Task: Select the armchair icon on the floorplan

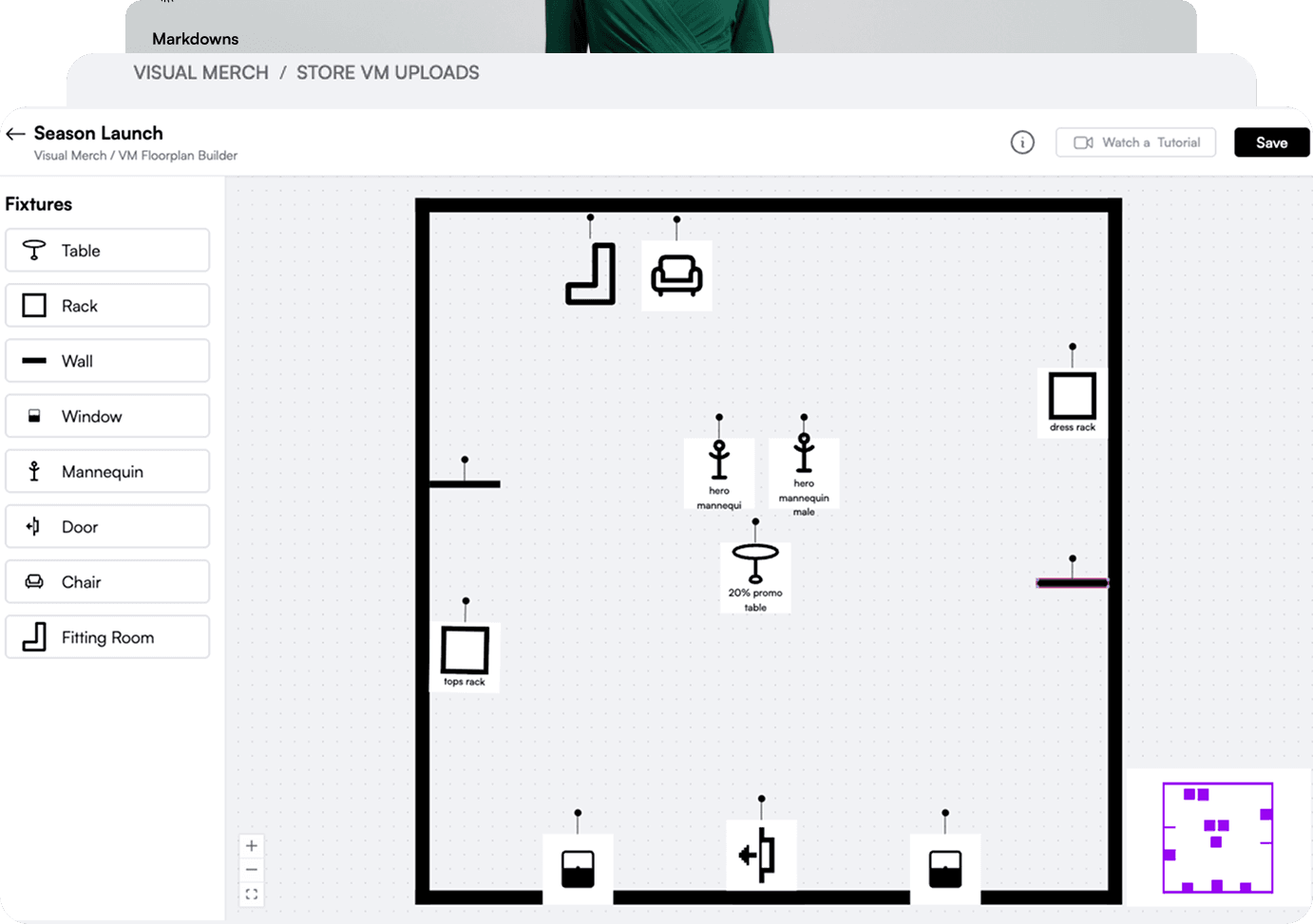Action: pyautogui.click(x=676, y=276)
